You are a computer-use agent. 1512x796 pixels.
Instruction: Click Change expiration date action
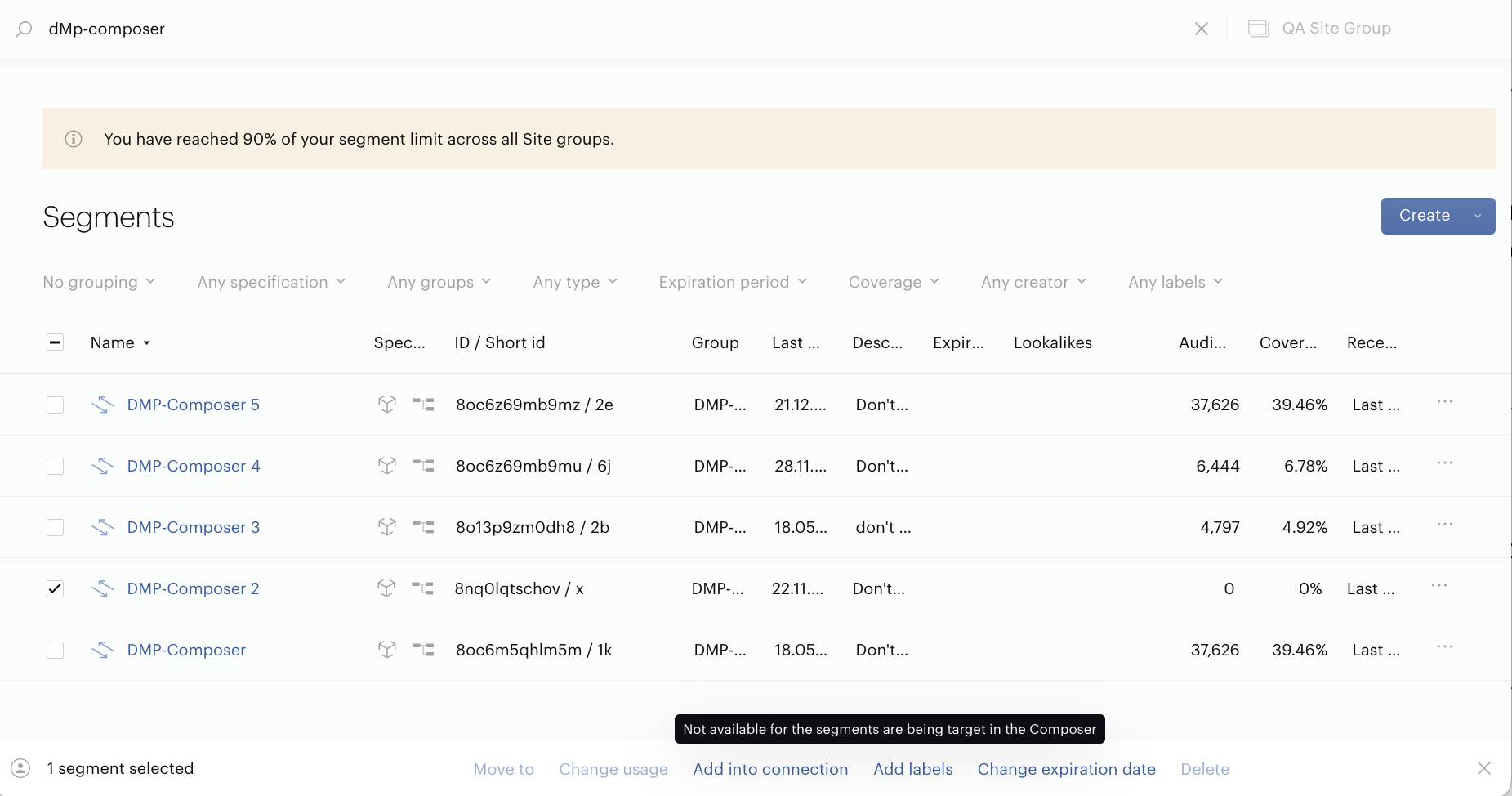1067,769
